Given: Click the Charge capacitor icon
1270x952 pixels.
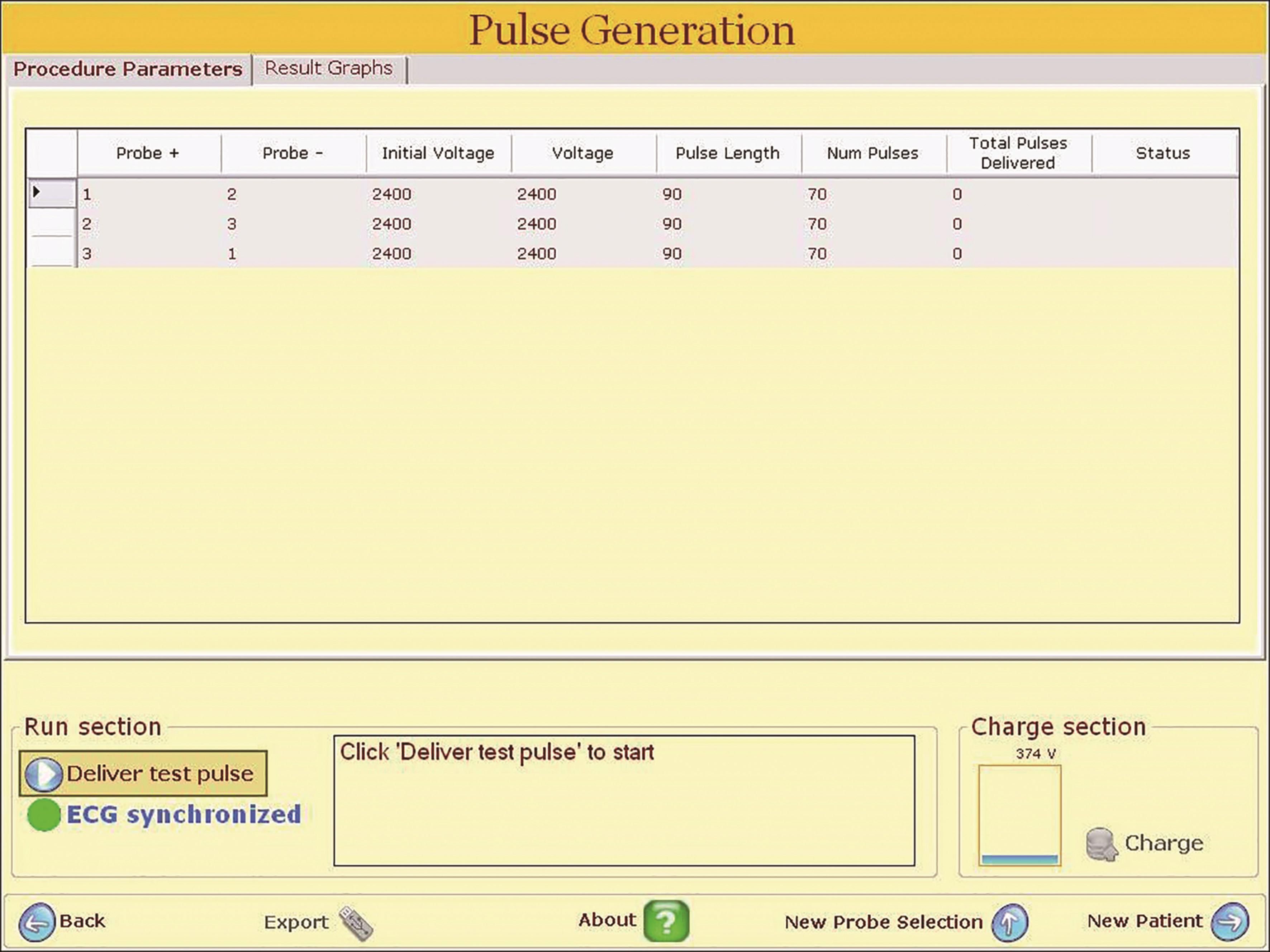Looking at the screenshot, I should 1100,844.
